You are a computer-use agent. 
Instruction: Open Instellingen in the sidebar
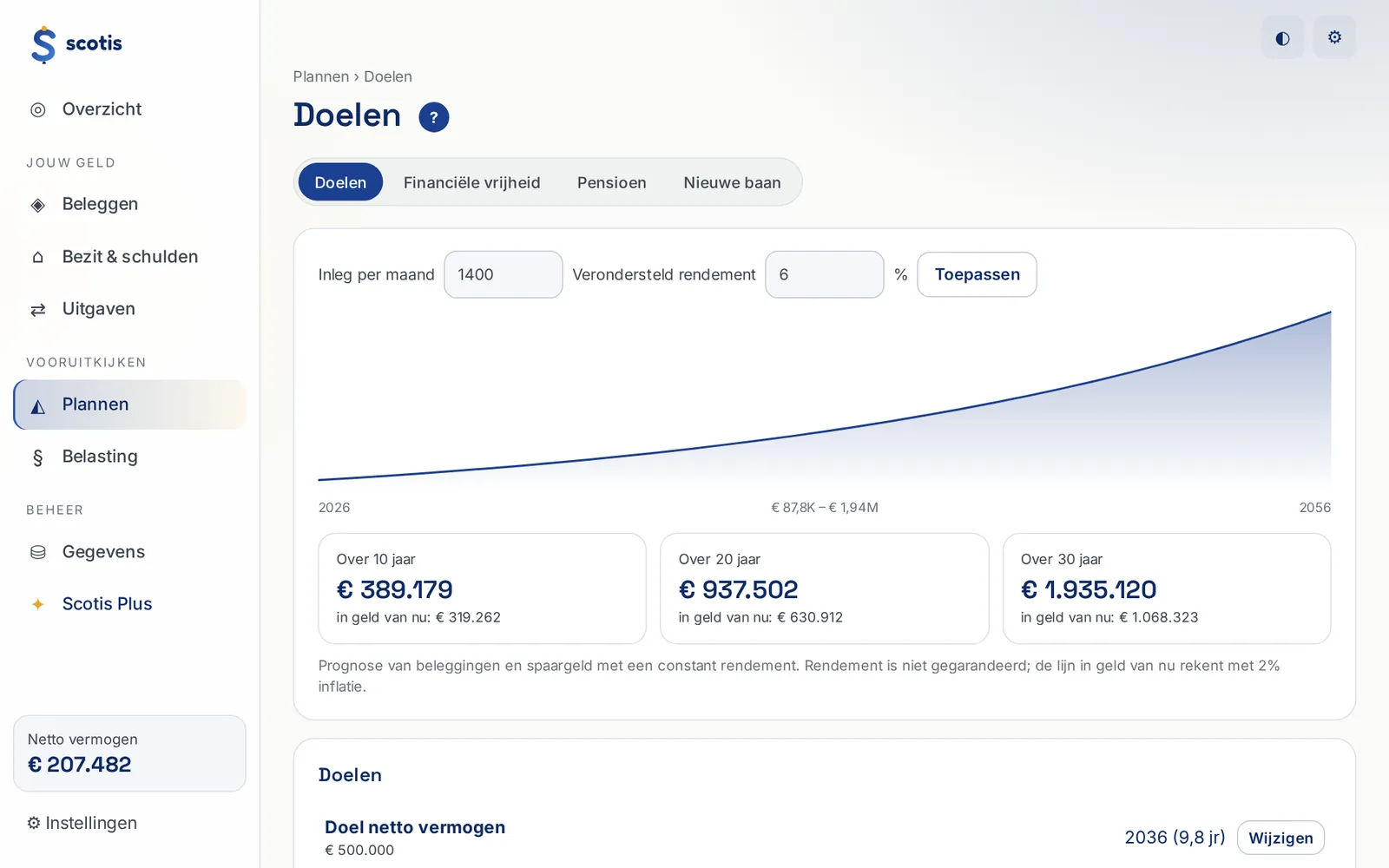(x=82, y=823)
